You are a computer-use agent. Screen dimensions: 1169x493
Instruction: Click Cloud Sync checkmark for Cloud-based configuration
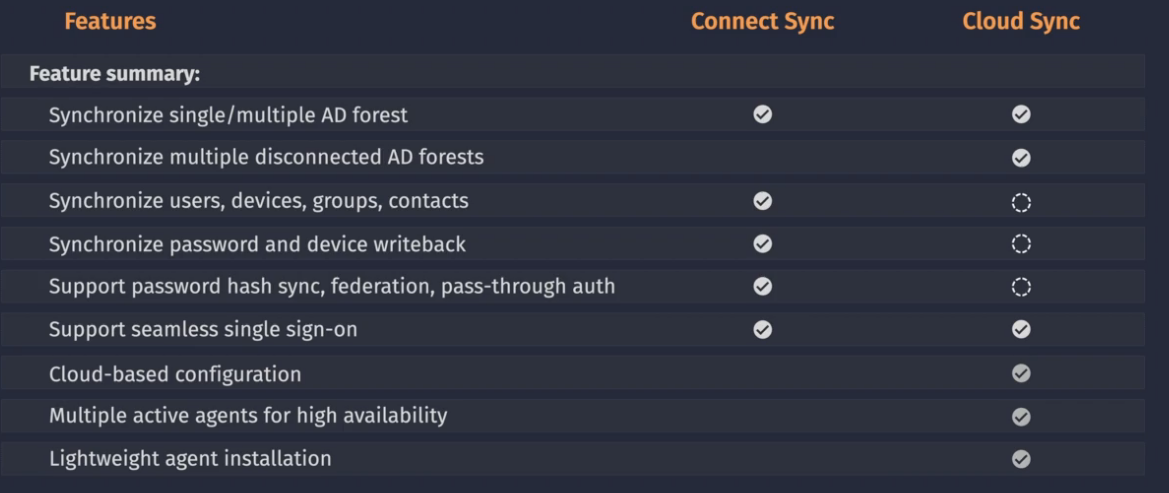1021,374
